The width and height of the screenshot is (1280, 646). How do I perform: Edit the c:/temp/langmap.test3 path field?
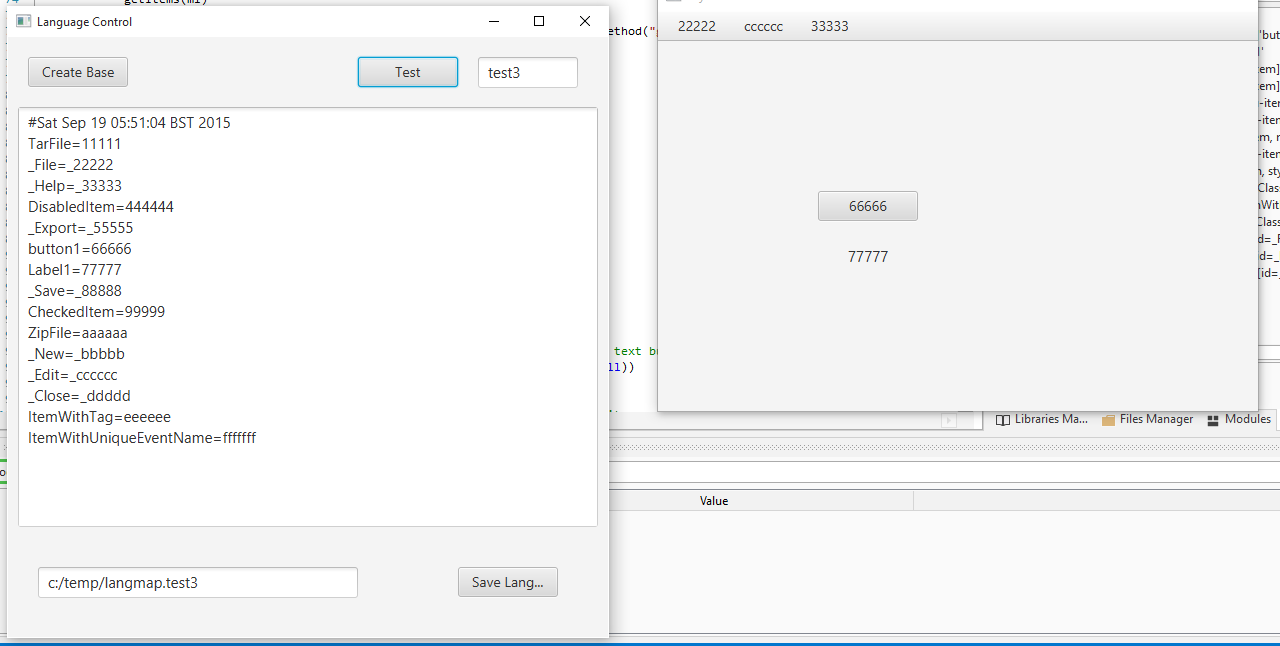[x=198, y=582]
